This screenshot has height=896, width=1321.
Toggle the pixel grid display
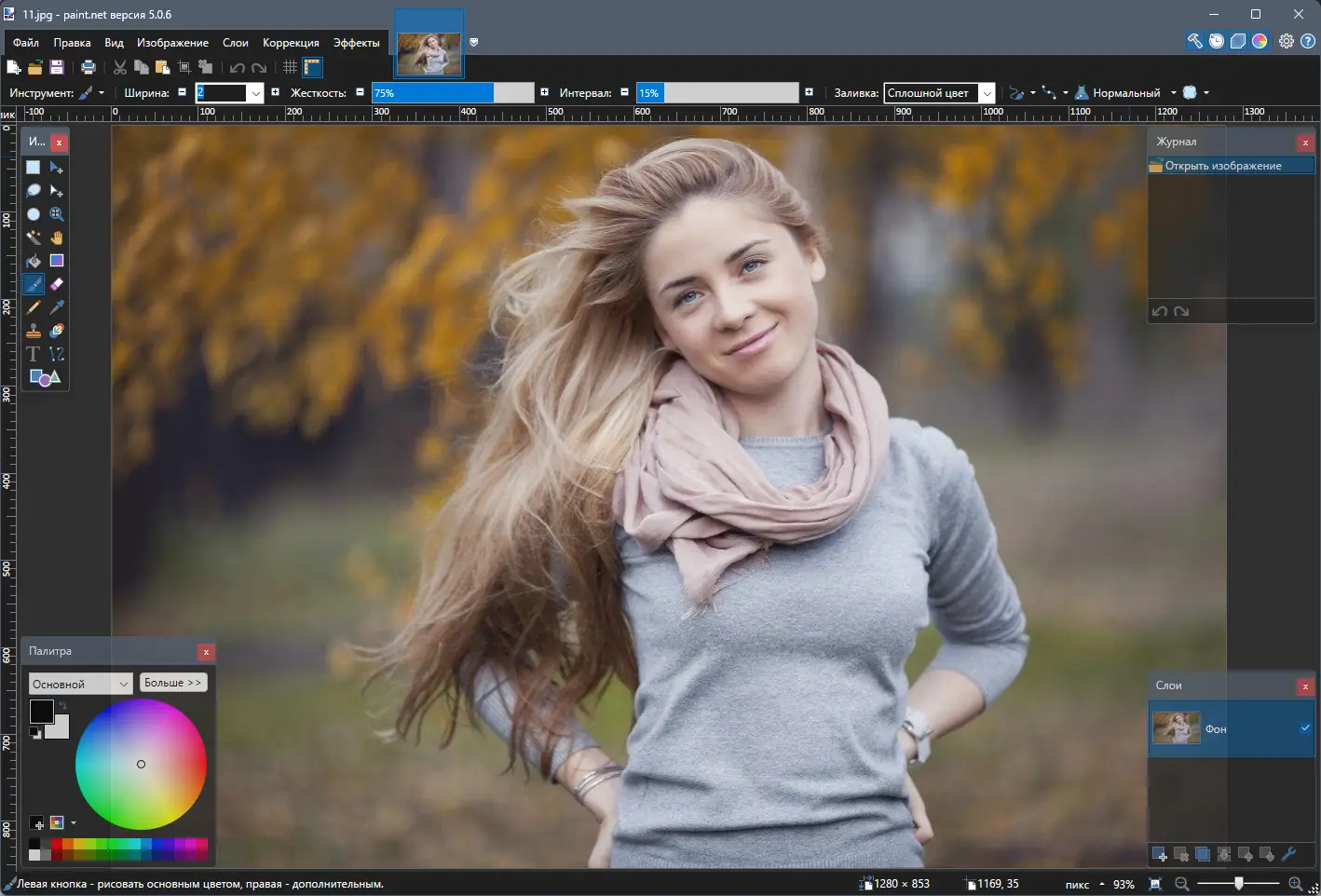coord(290,67)
